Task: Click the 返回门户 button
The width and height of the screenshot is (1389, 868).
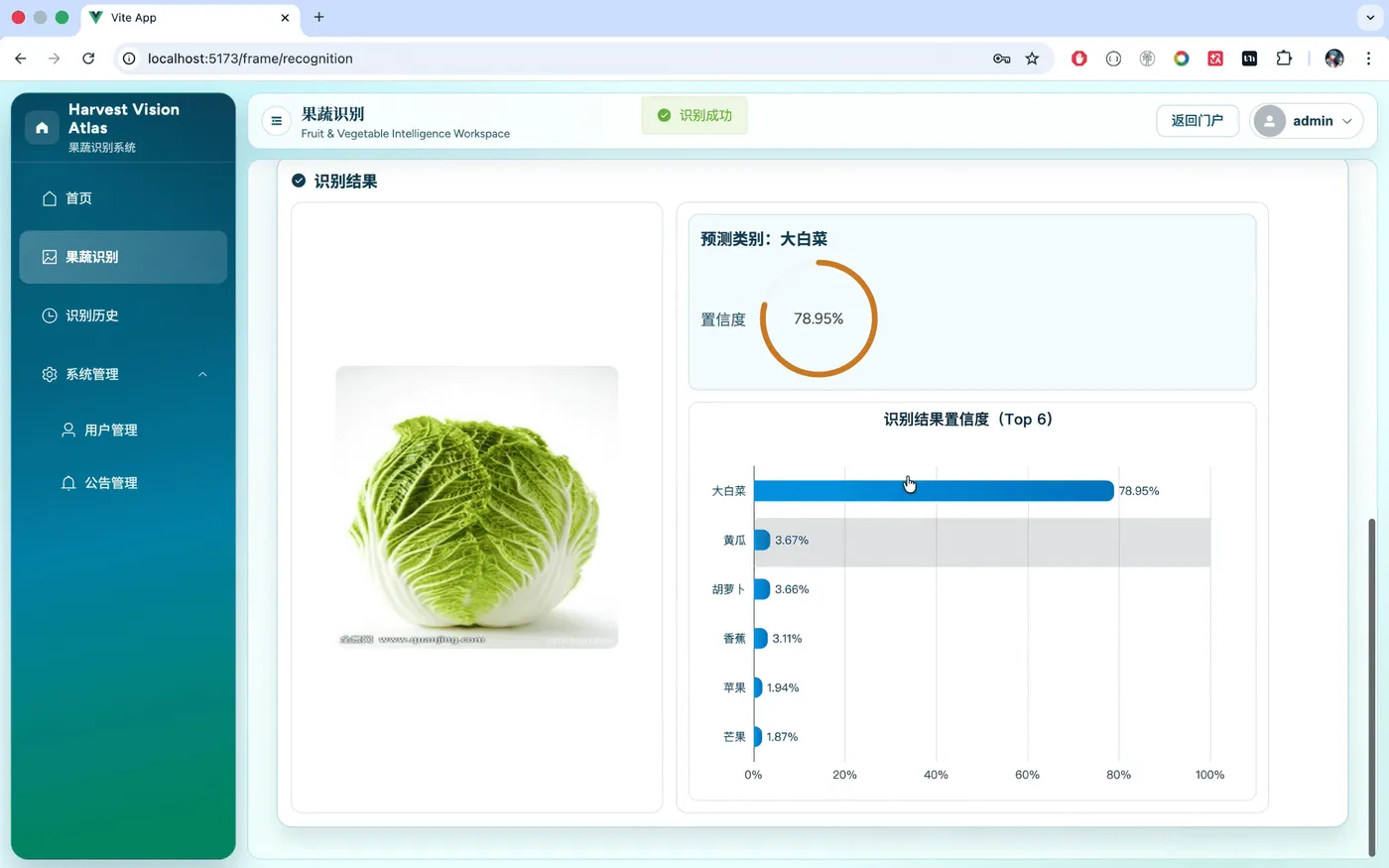Action: [x=1198, y=120]
